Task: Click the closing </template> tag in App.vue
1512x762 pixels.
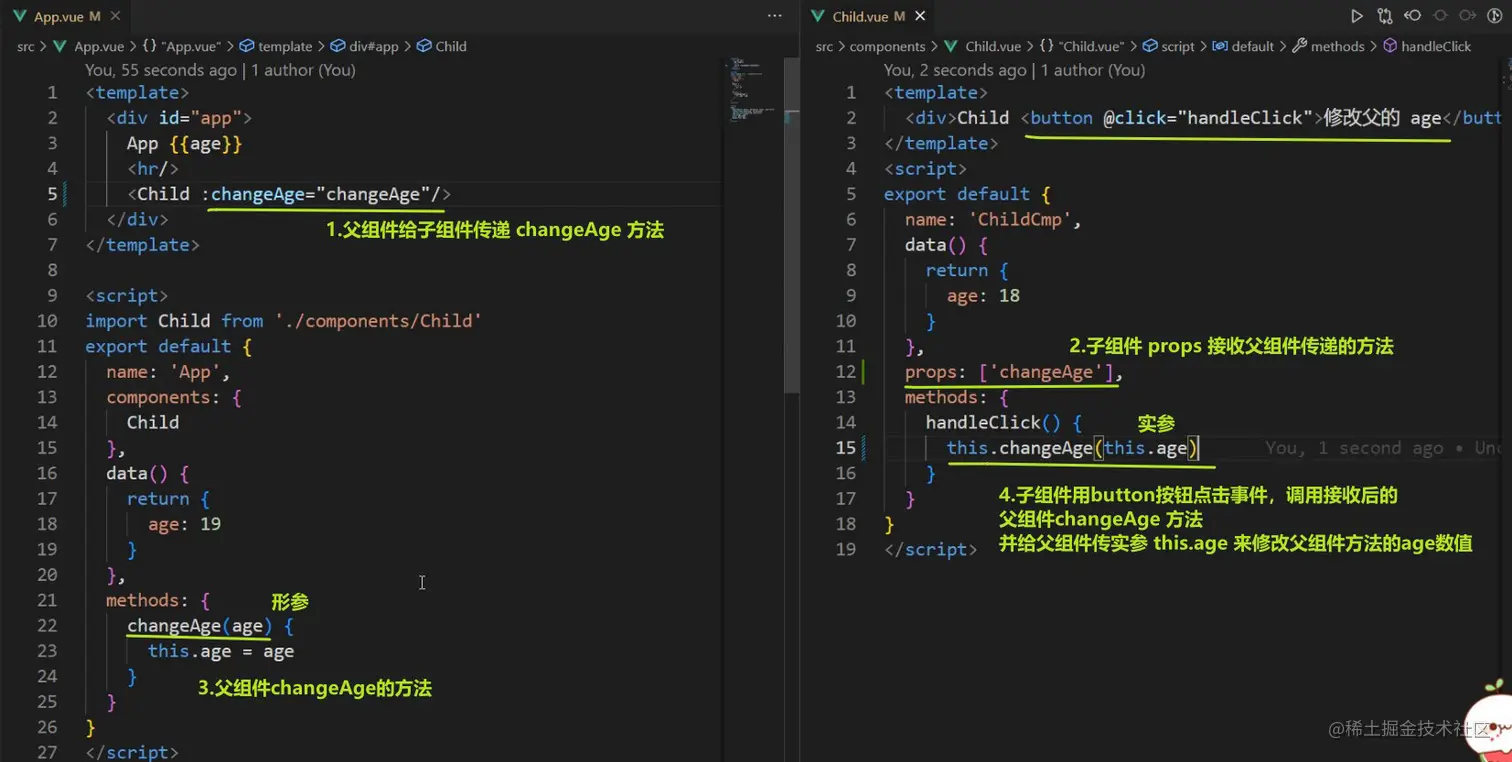Action: tap(143, 245)
